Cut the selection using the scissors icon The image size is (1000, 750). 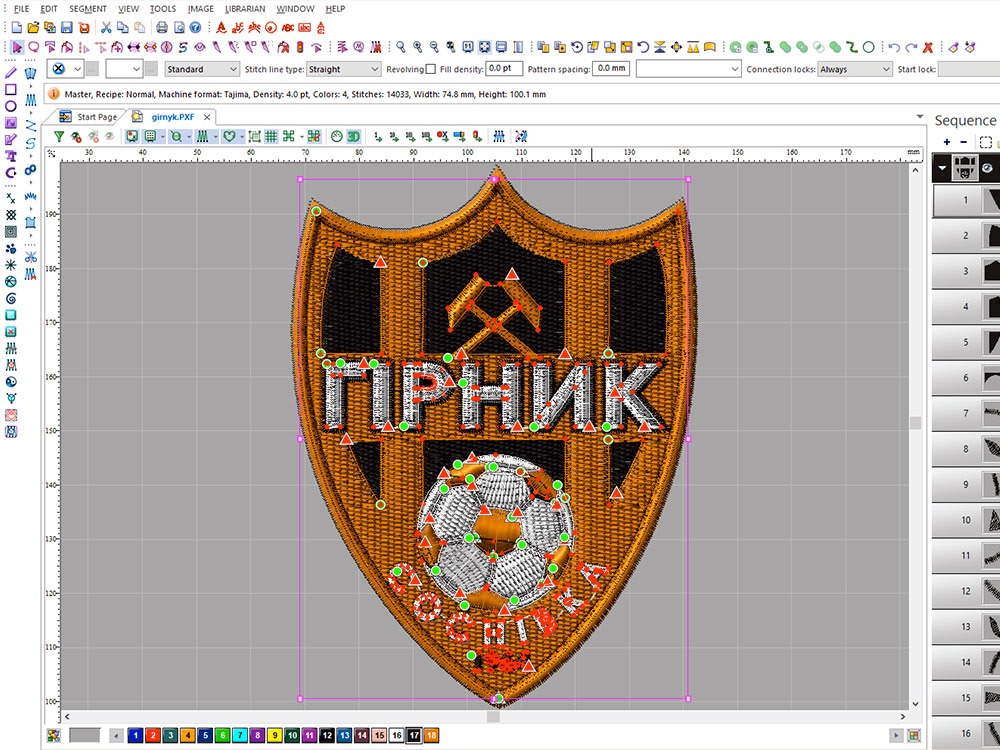pyautogui.click(x=106, y=27)
